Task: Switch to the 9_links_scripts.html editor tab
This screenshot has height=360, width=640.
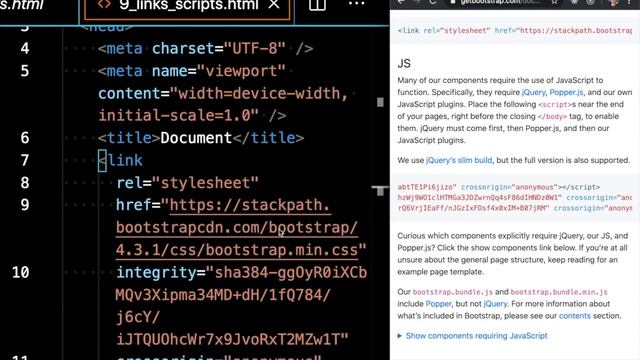Action: coord(187,9)
